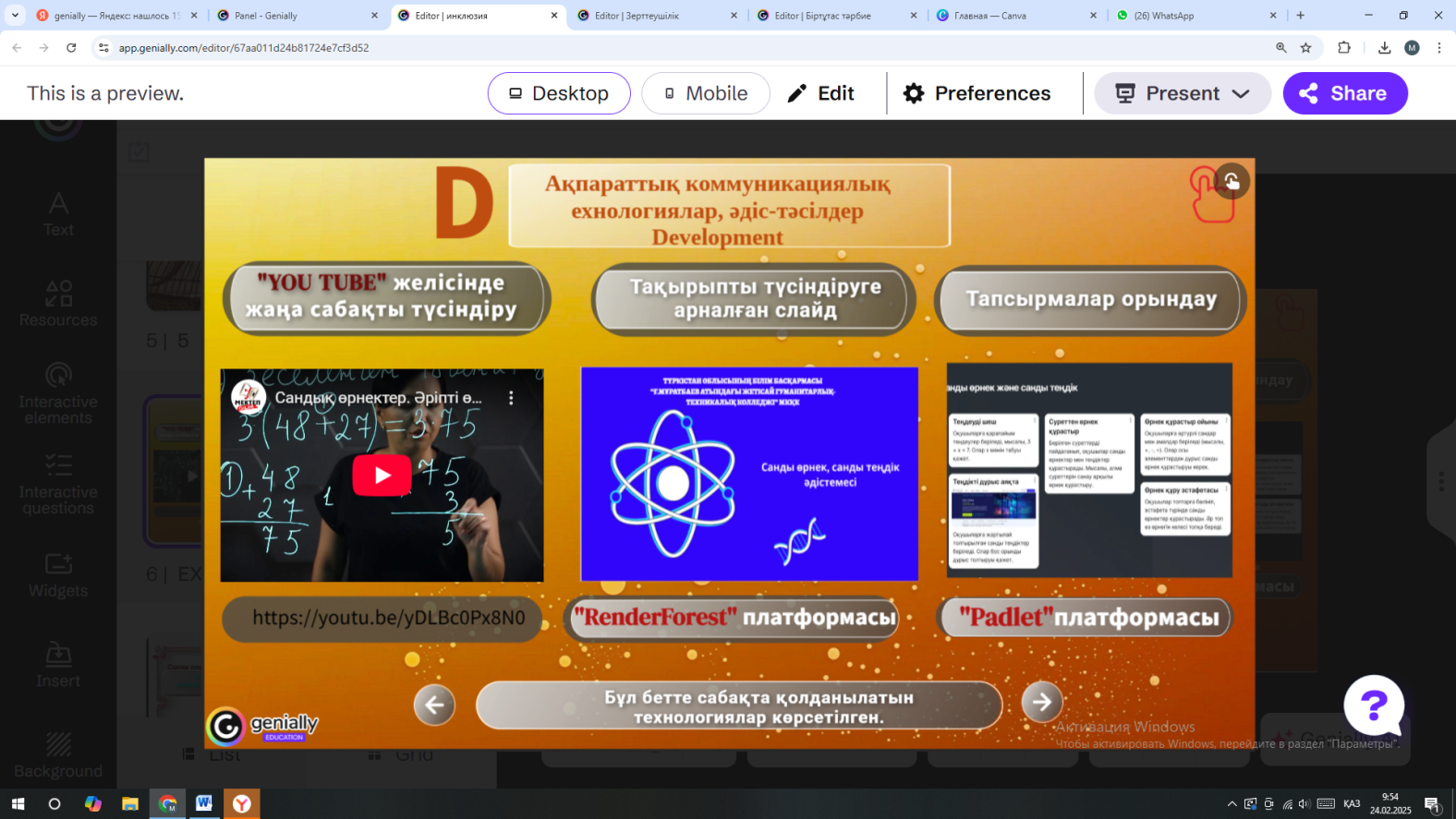The image size is (1456, 819).
Task: View site information icon in address bar
Action: 103,48
